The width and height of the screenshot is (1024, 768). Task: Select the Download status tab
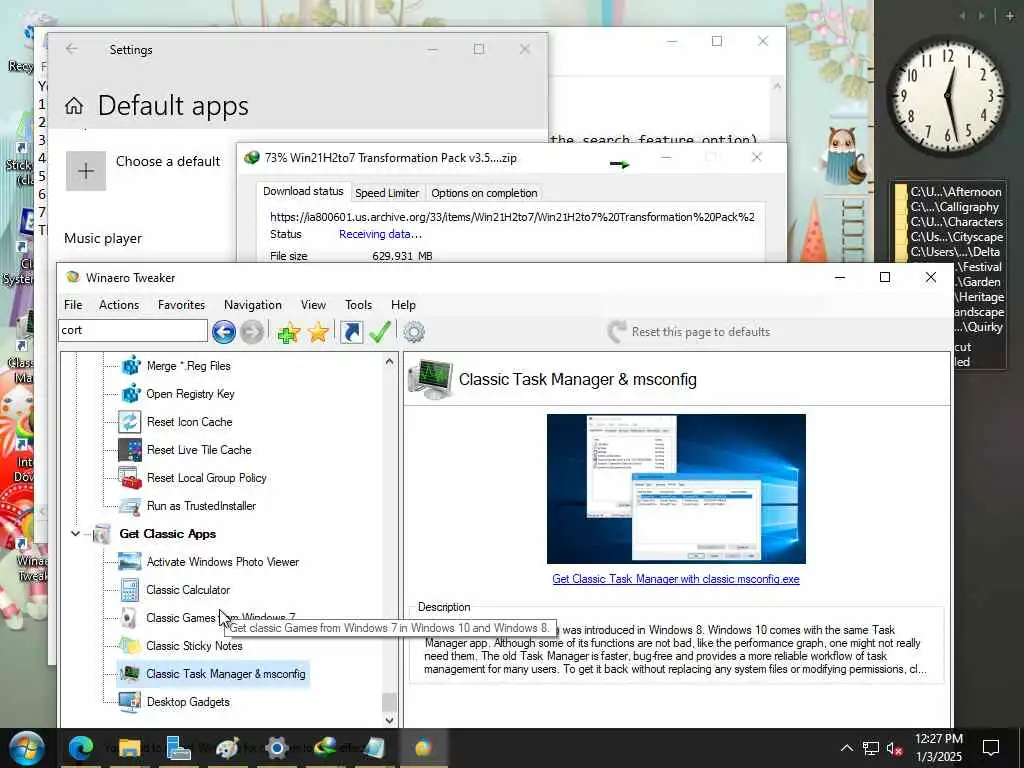tap(303, 191)
